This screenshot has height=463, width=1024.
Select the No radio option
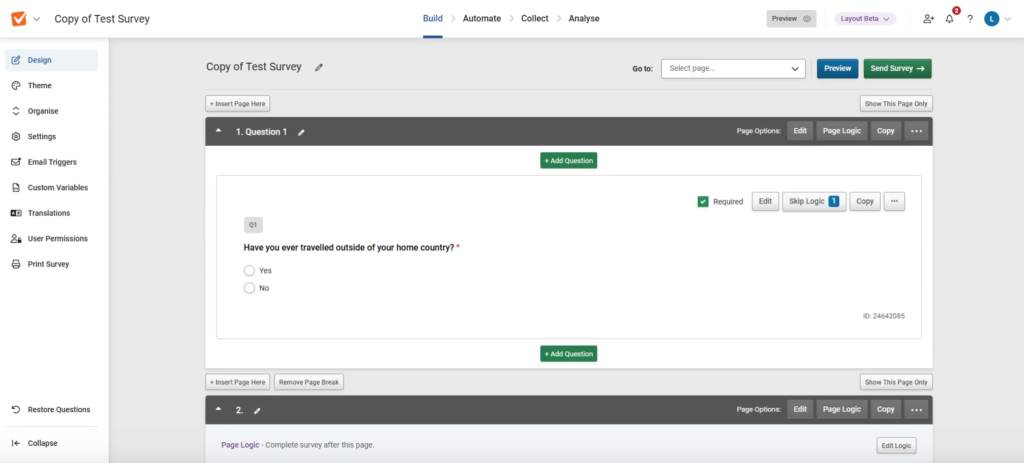click(x=249, y=288)
